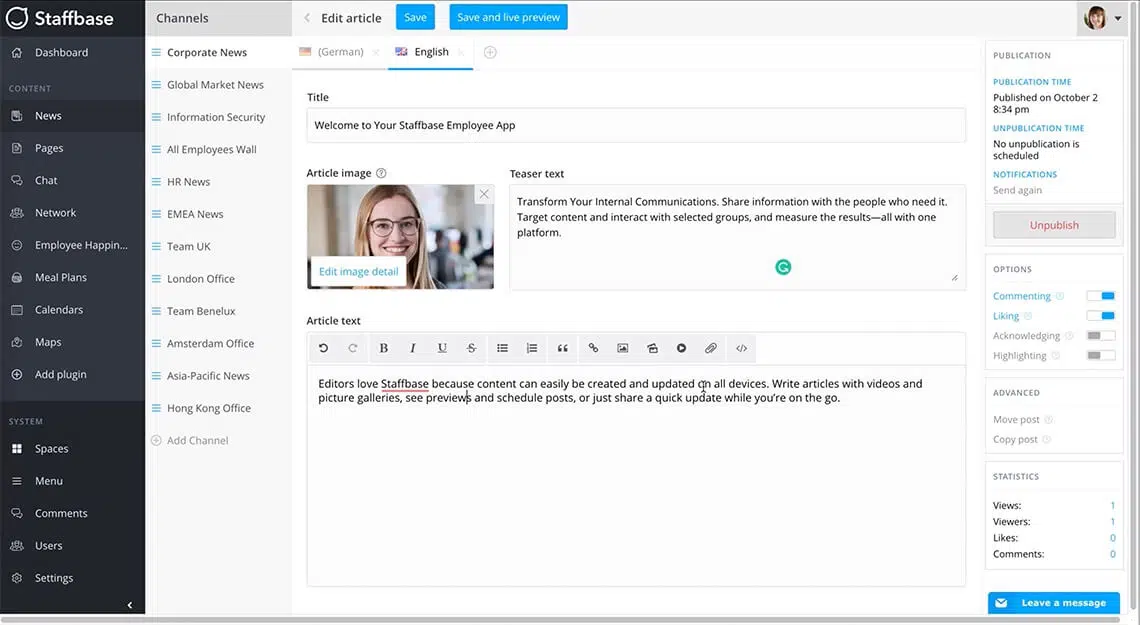Turn on the Highlighting toggle

click(1101, 356)
